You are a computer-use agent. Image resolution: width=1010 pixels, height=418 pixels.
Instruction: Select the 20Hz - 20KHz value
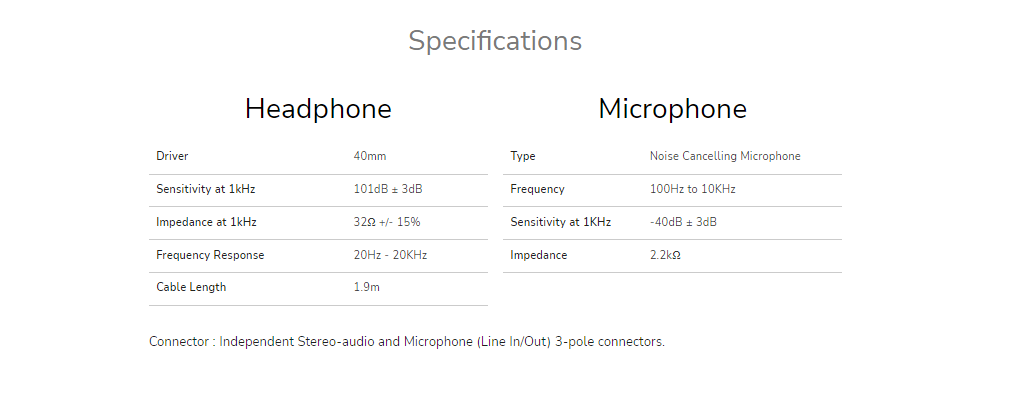390,255
